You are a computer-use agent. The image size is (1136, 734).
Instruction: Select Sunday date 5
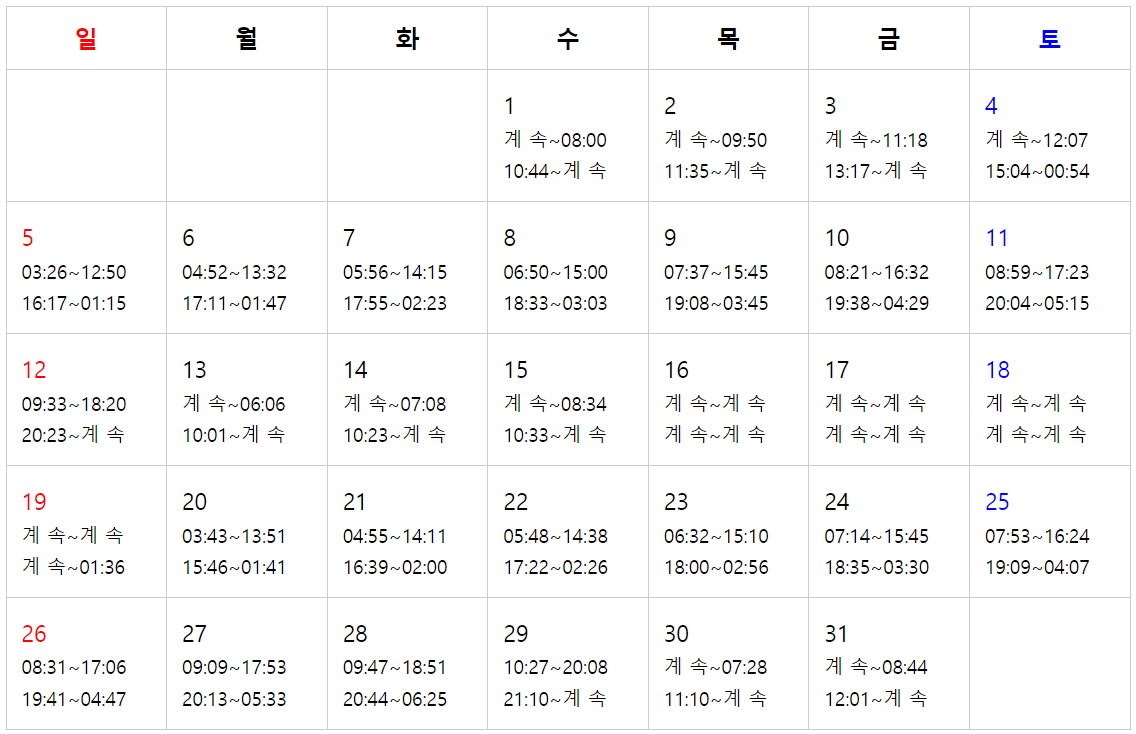point(28,238)
